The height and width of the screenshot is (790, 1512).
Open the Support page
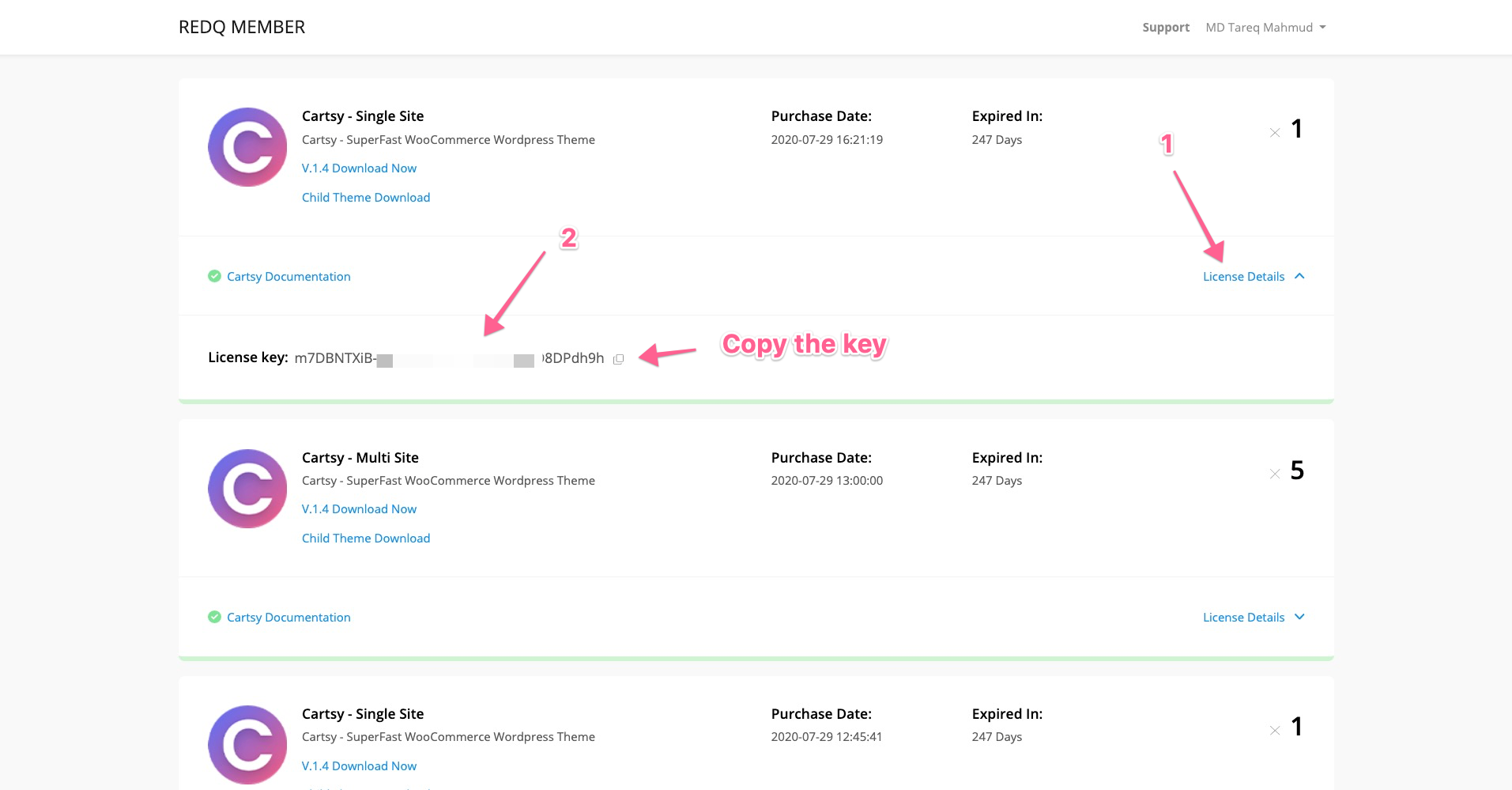[x=1166, y=27]
